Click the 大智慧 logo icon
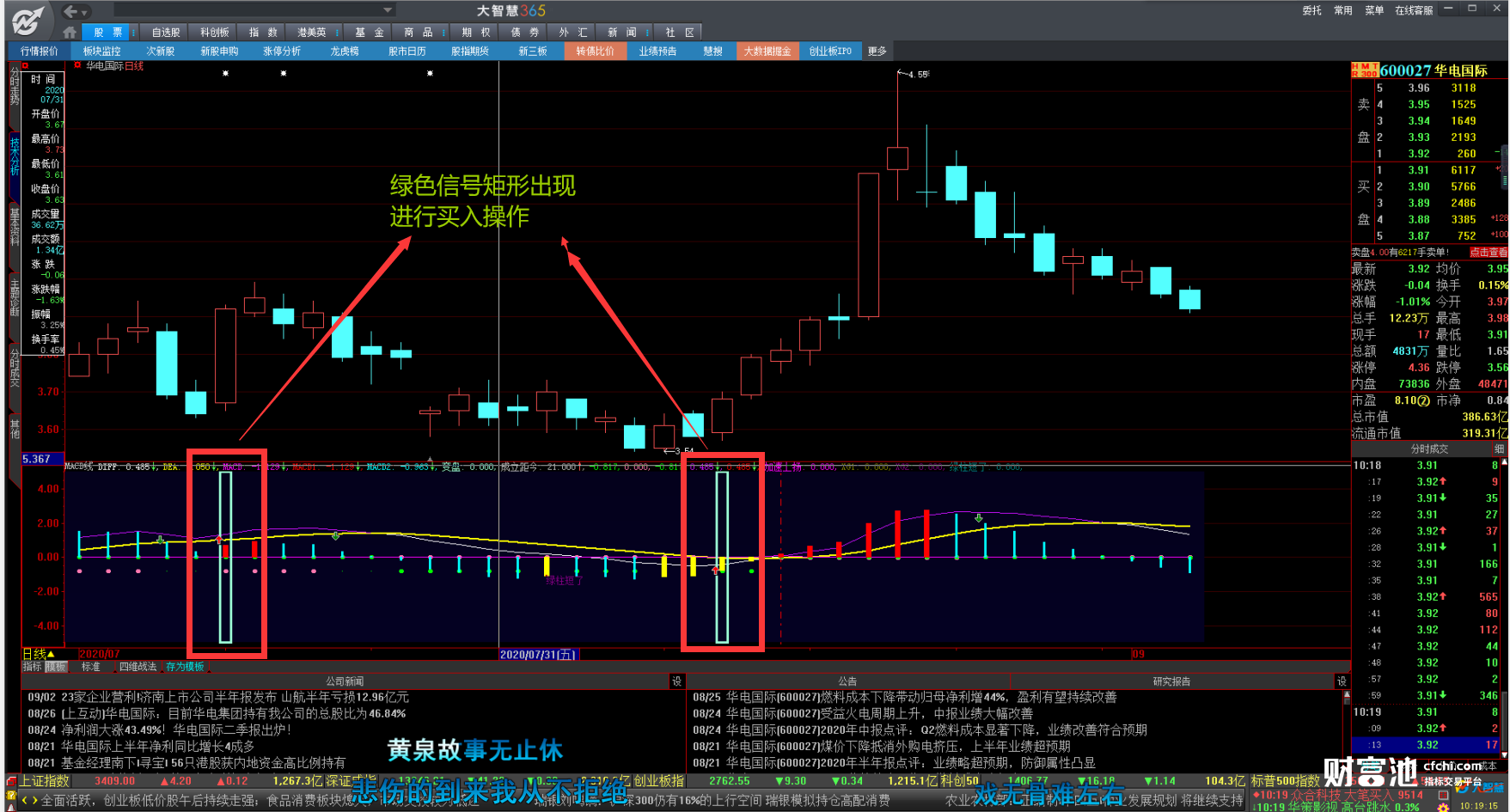Image resolution: width=1510 pixels, height=812 pixels. pyautogui.click(x=28, y=21)
